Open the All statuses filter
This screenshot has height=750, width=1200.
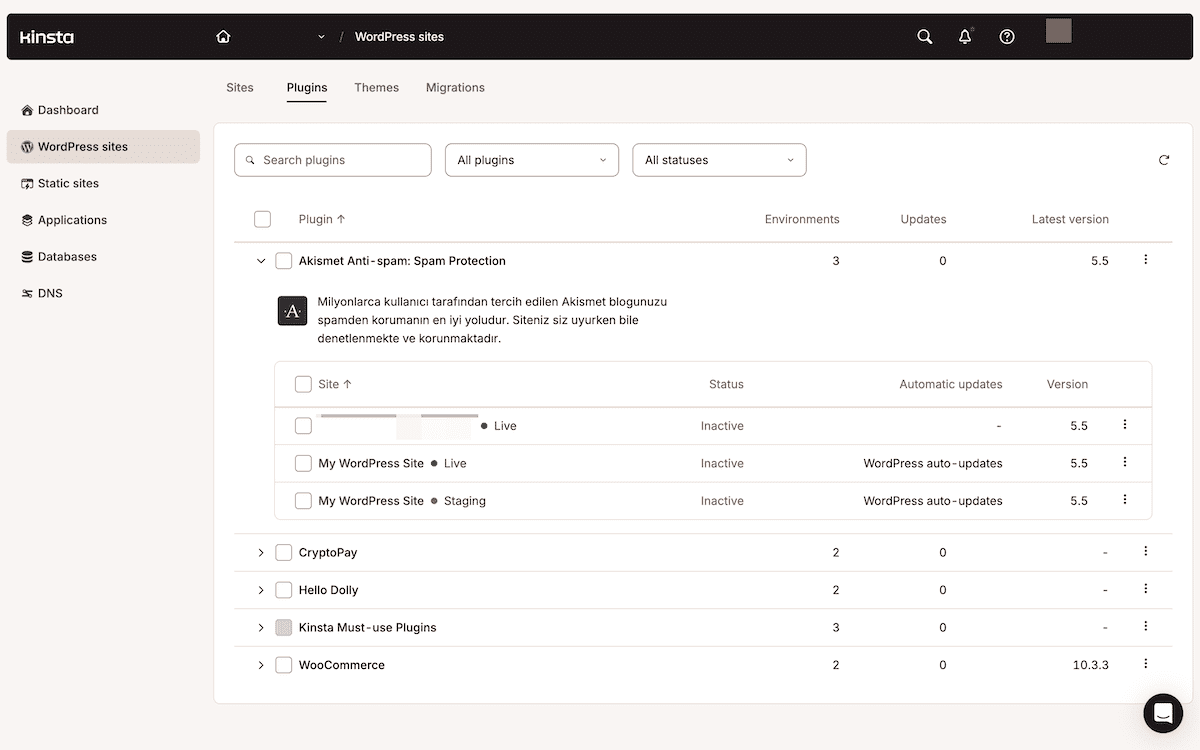point(719,159)
